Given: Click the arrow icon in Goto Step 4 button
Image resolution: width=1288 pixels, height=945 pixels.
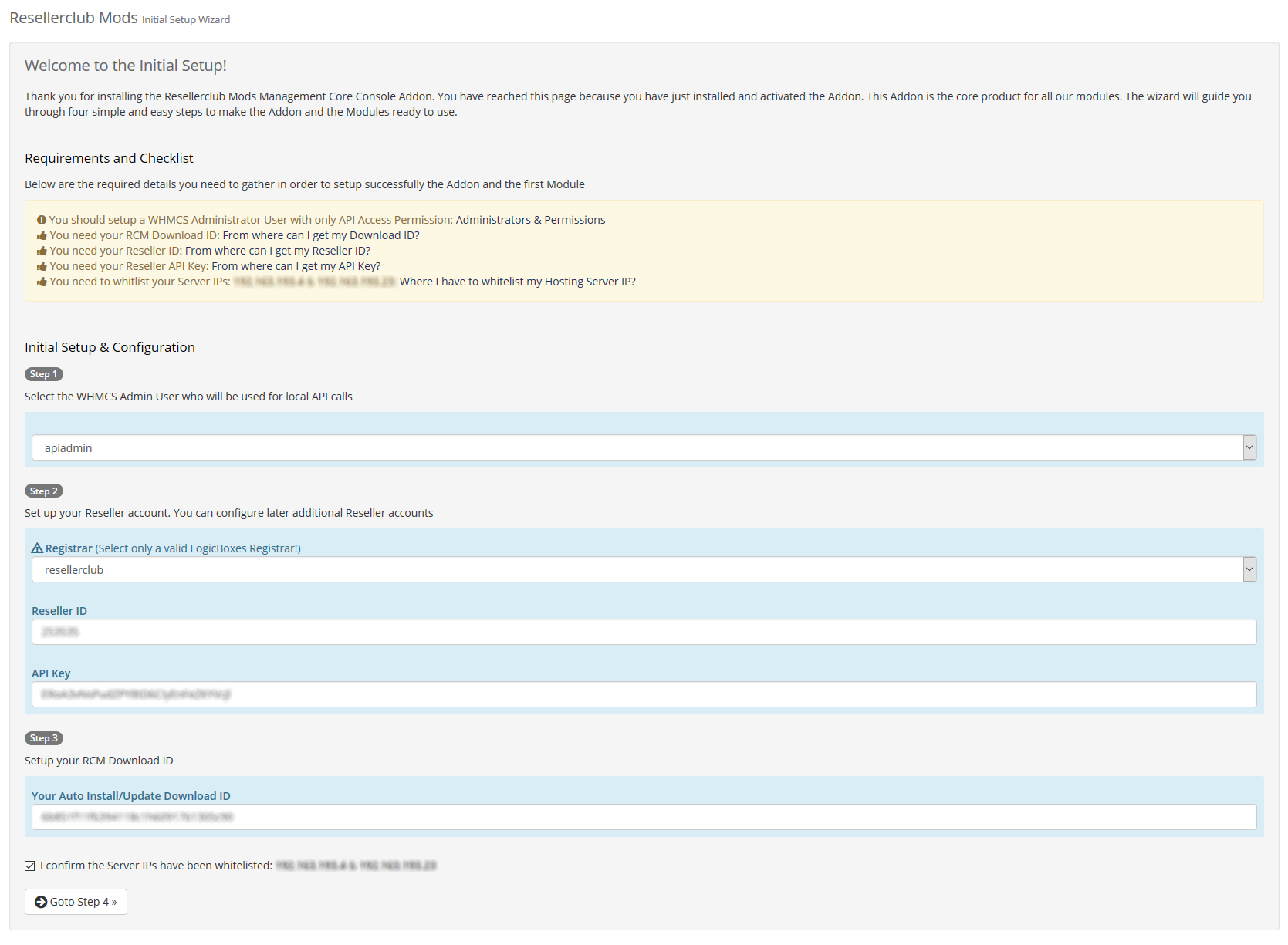Looking at the screenshot, I should (x=41, y=902).
